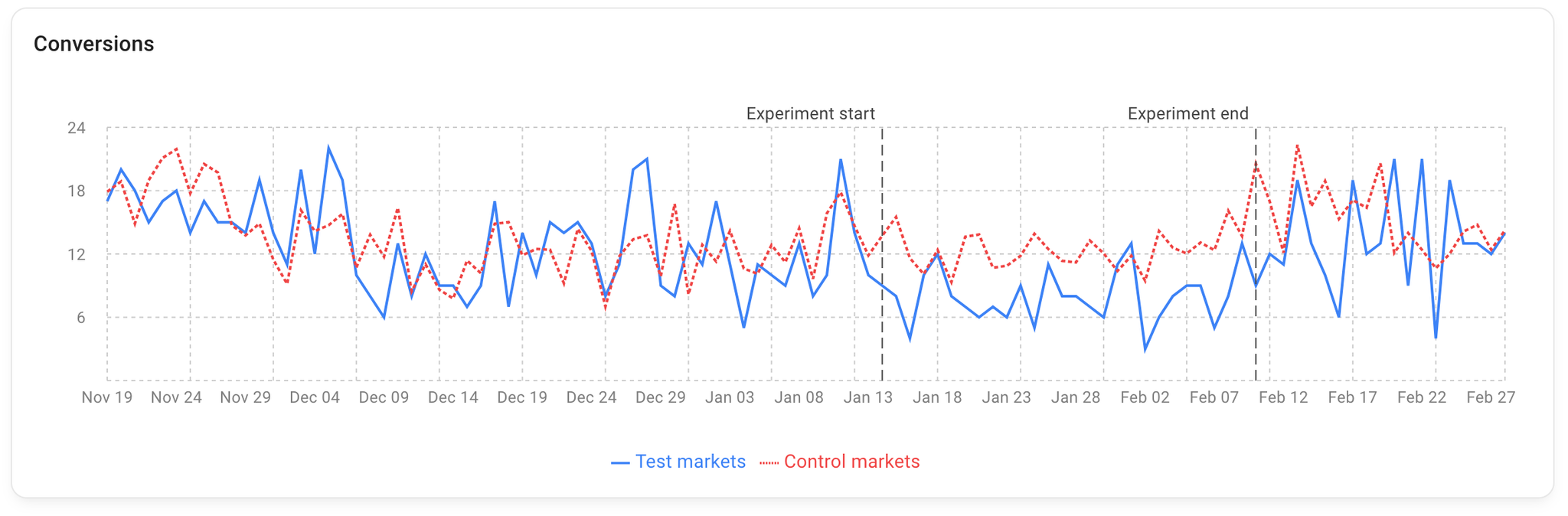
Task: Click the 6 y-axis value label
Action: [80, 318]
